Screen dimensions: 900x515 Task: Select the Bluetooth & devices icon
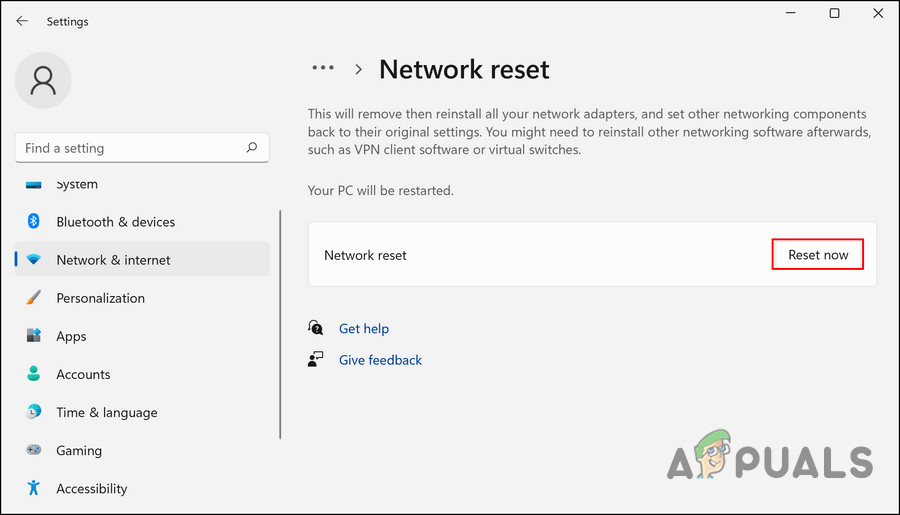point(34,222)
